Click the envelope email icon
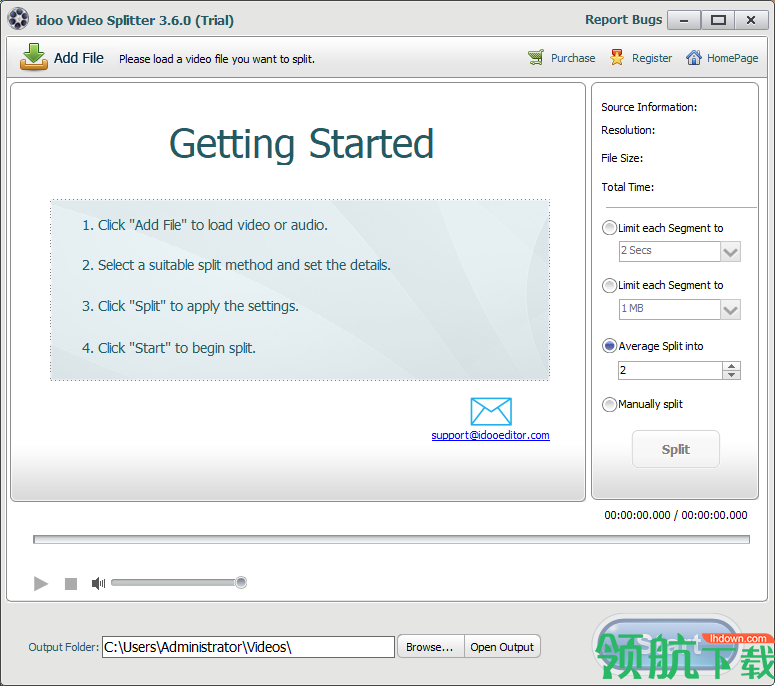The height and width of the screenshot is (686, 775). click(491, 411)
